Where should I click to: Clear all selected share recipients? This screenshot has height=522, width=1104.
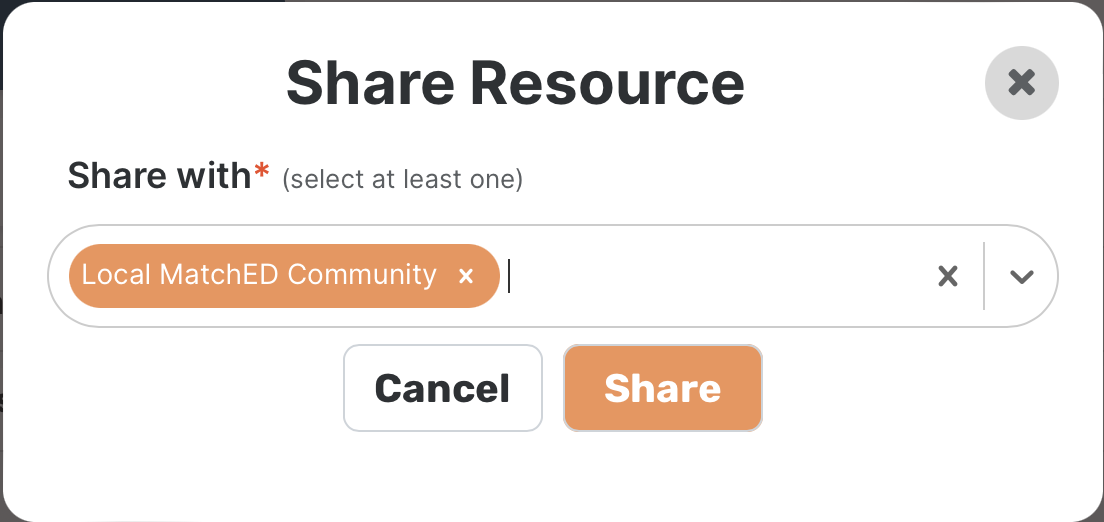947,276
